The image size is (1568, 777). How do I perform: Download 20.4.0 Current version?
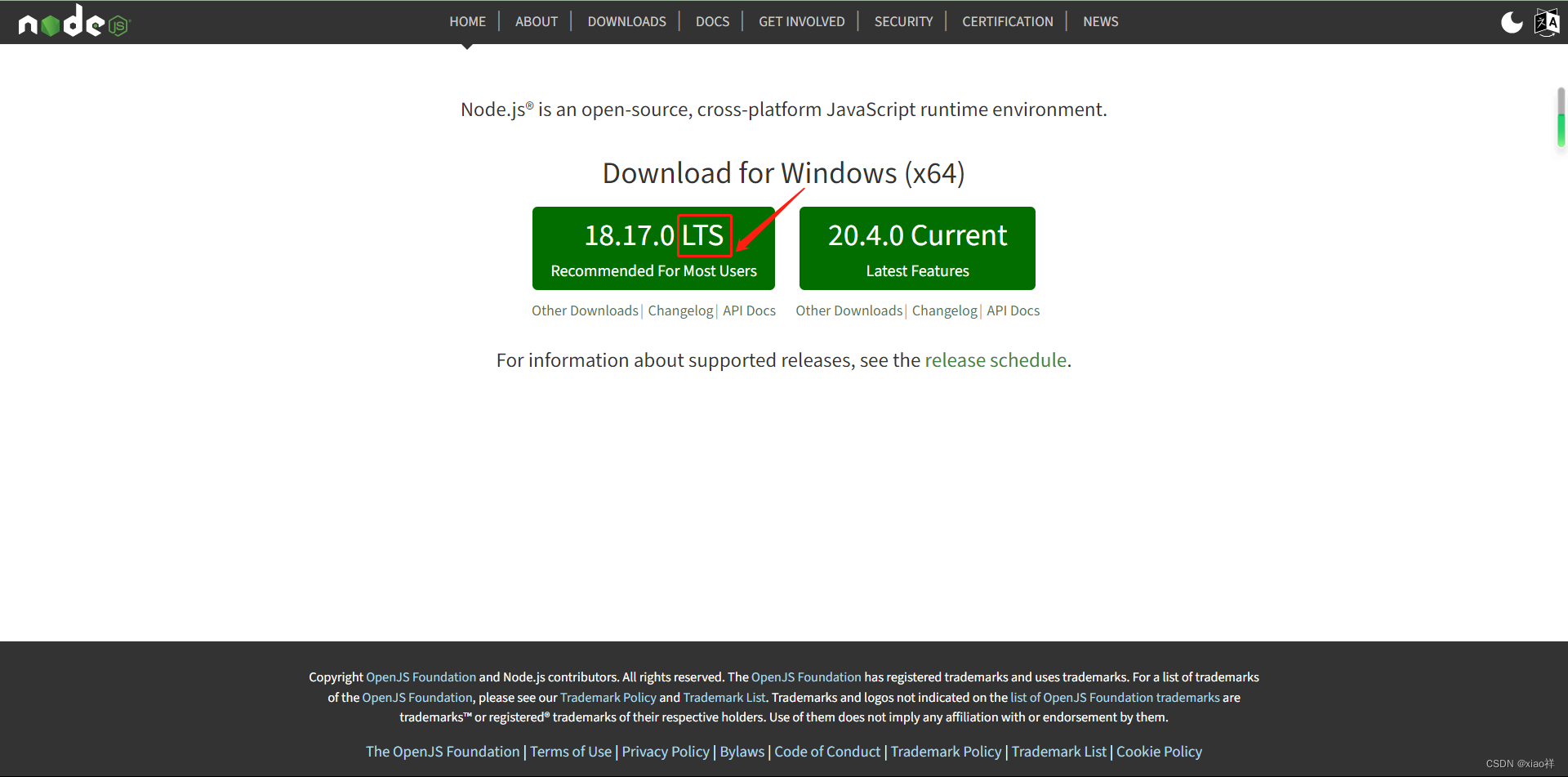click(917, 248)
